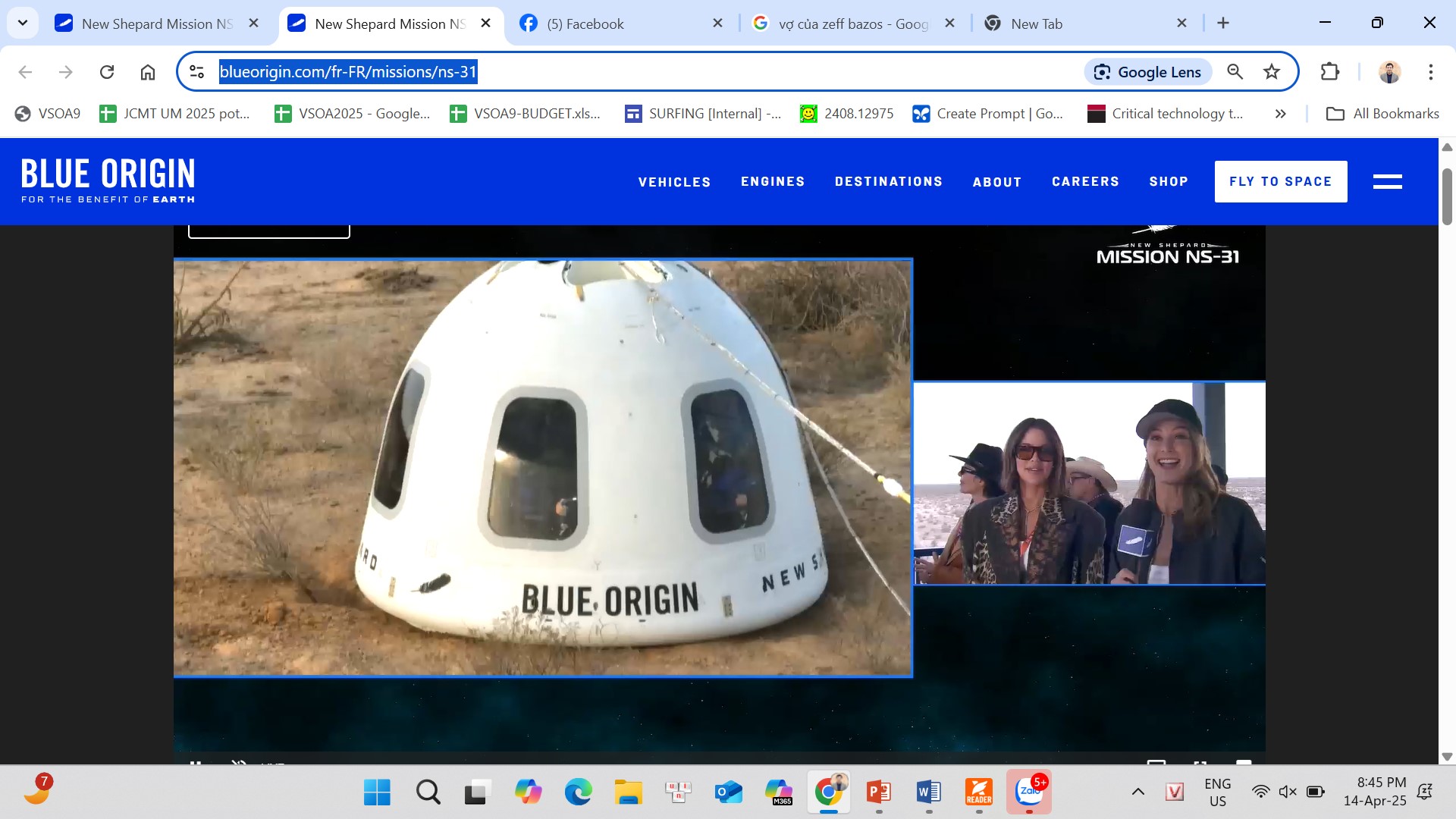The image size is (1456, 819).
Task: Open the DESTINATIONS menu
Action: [889, 182]
